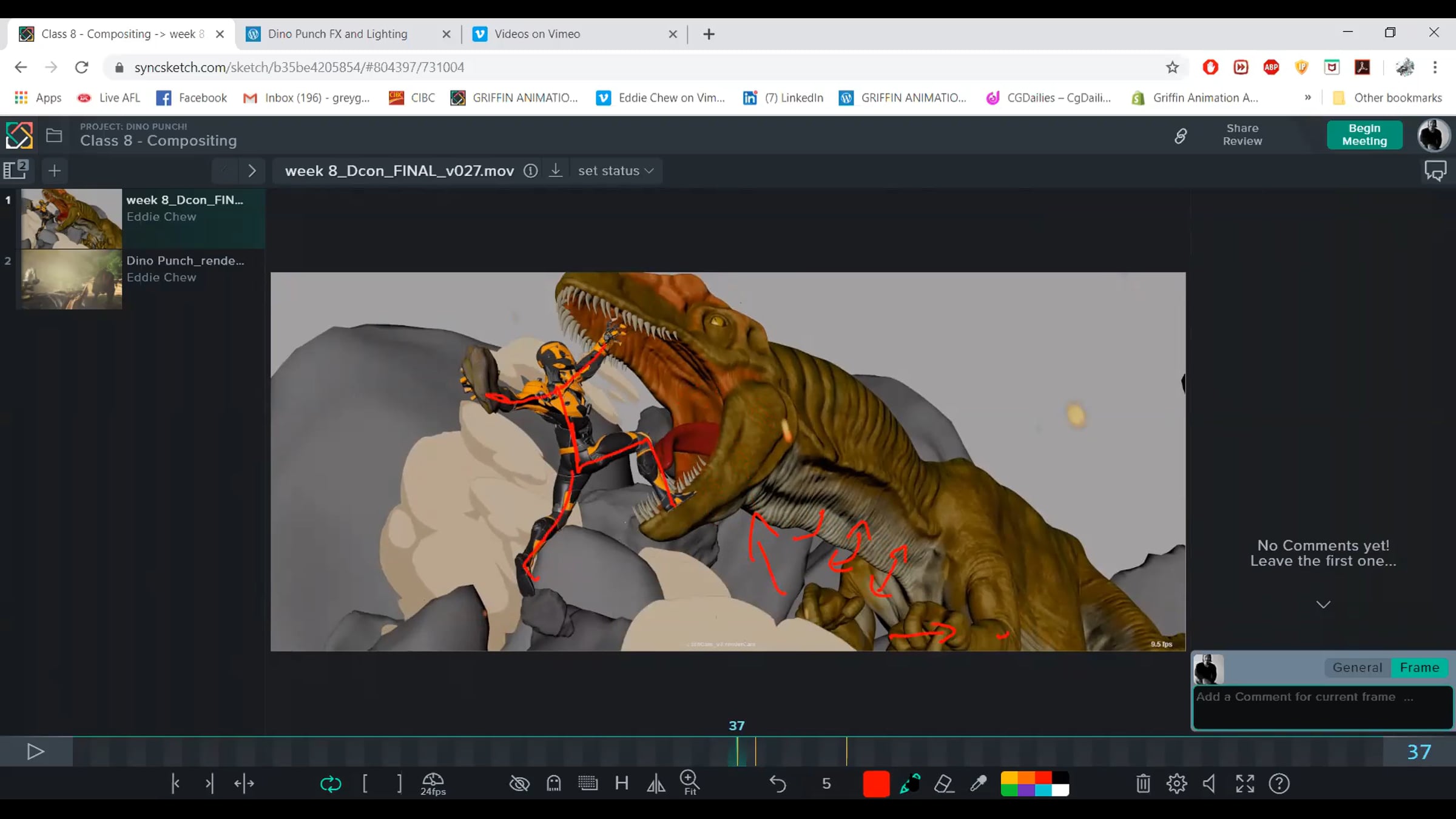The image size is (1456, 819).
Task: Toggle the H hold-frame button
Action: (x=622, y=784)
